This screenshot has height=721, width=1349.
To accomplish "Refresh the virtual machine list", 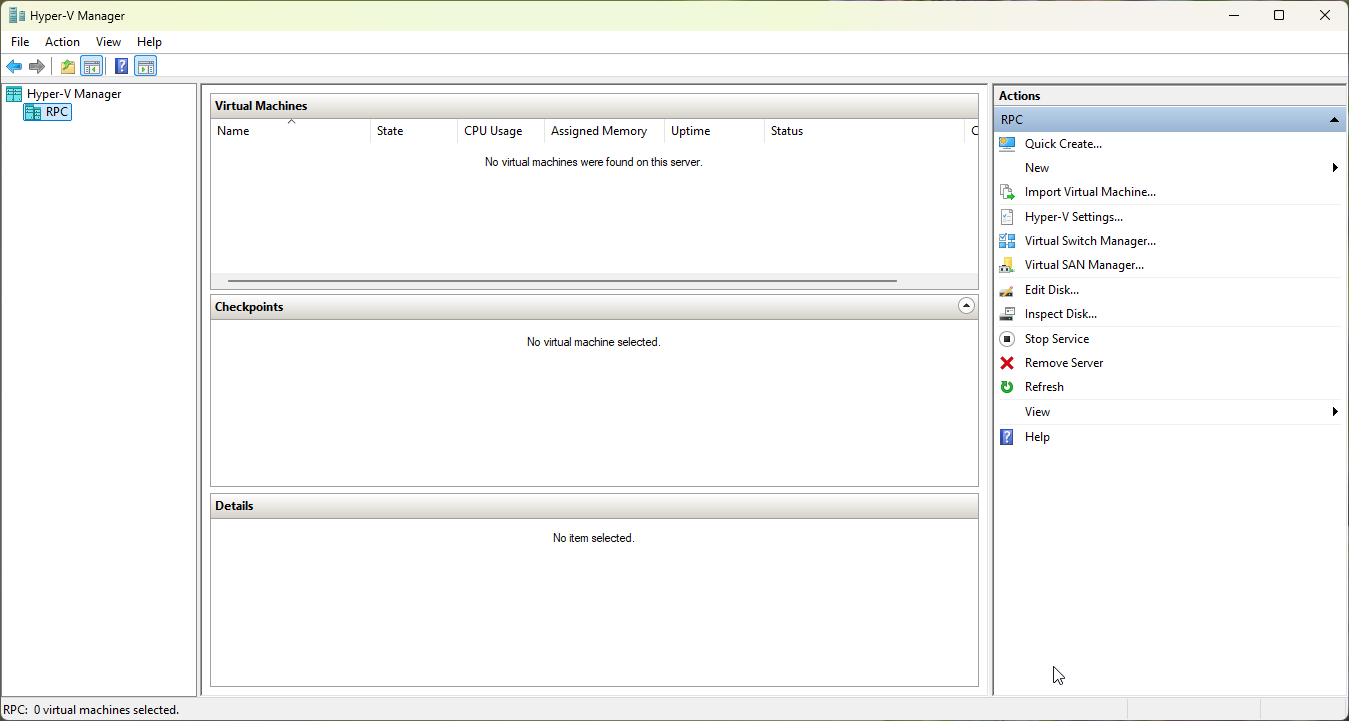I will coord(1043,386).
